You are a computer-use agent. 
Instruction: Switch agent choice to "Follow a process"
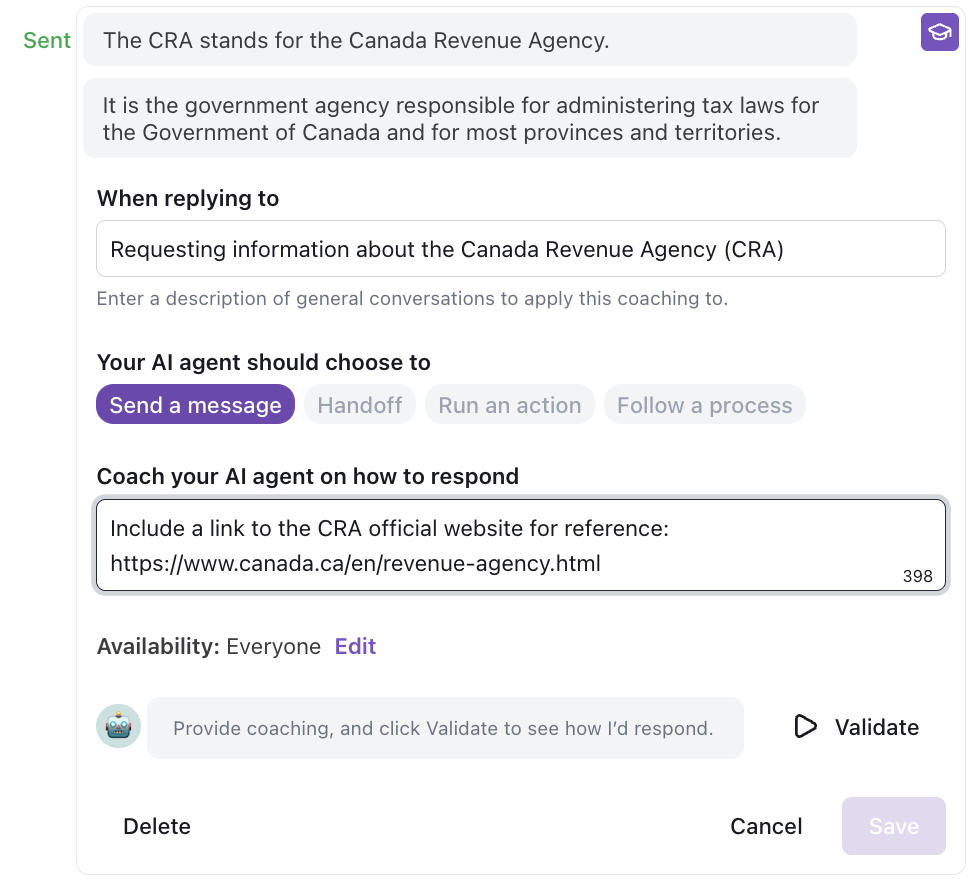pyautogui.click(x=704, y=405)
